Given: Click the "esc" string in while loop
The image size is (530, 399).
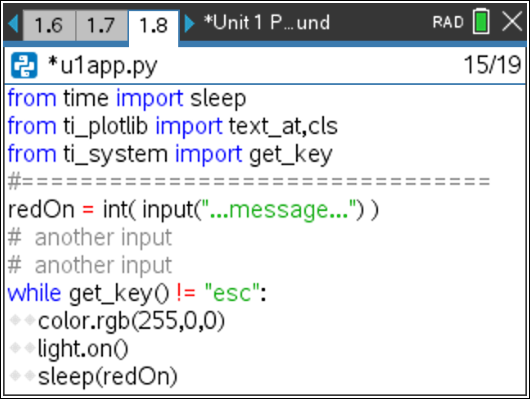Looking at the screenshot, I should tap(232, 293).
